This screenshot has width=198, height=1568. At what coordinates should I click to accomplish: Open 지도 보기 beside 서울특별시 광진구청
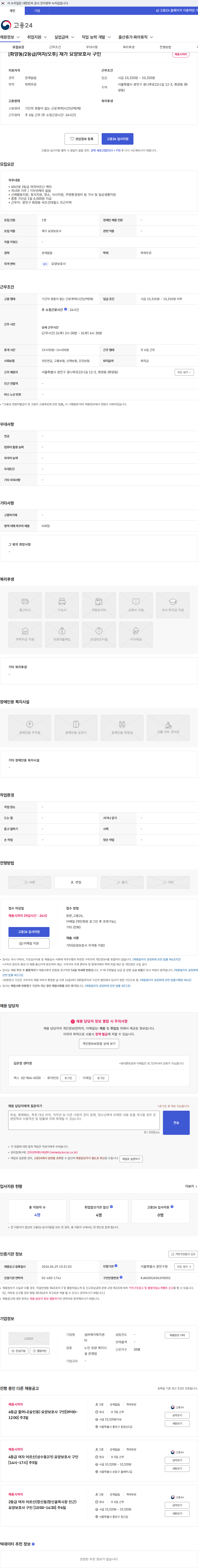pyautogui.click(x=184, y=1266)
